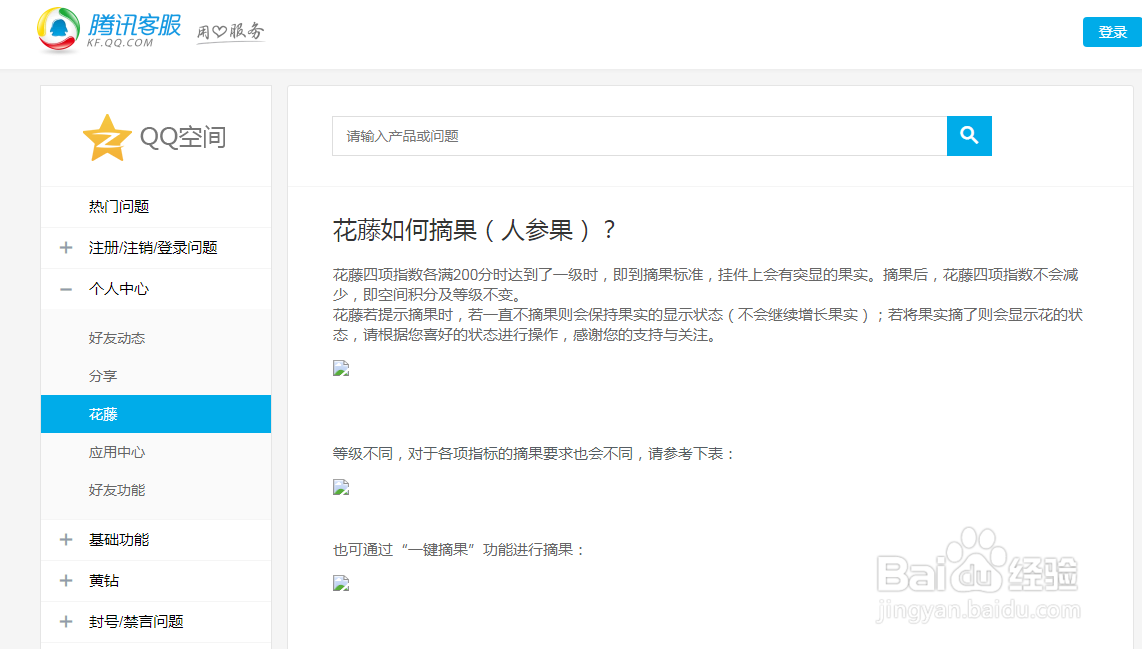Screen dimensions: 1142x649
Task: Click the line 也可通过“一键摘果”功能进行摘果
Action: coord(460,550)
